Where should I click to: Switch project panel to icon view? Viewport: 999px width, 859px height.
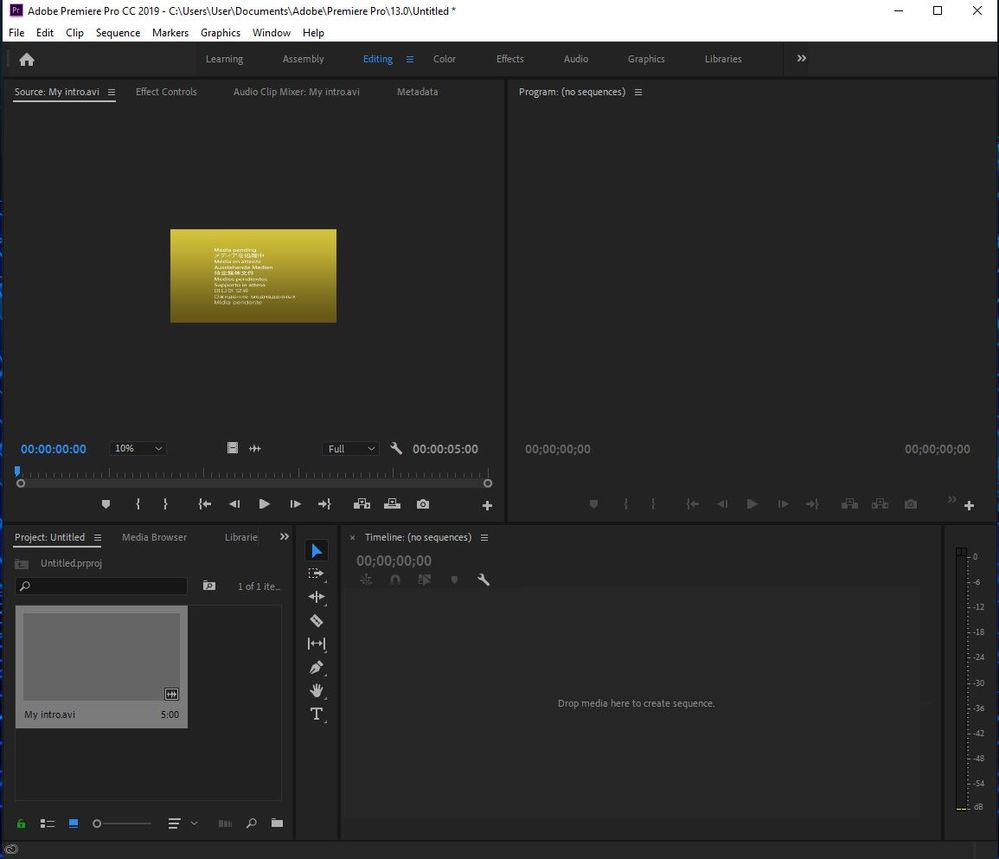tap(74, 824)
